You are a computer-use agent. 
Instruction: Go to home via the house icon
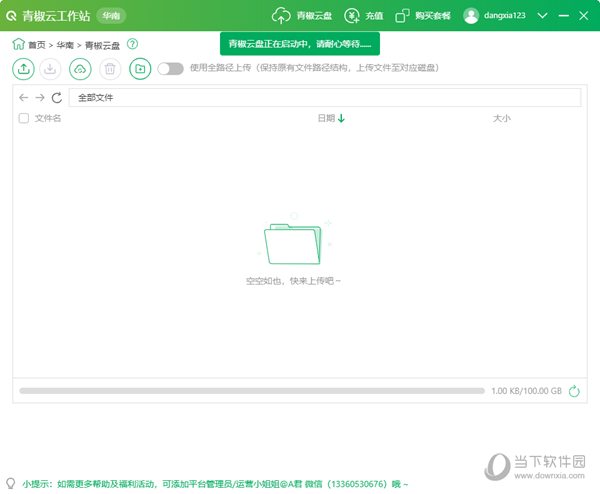(18, 44)
